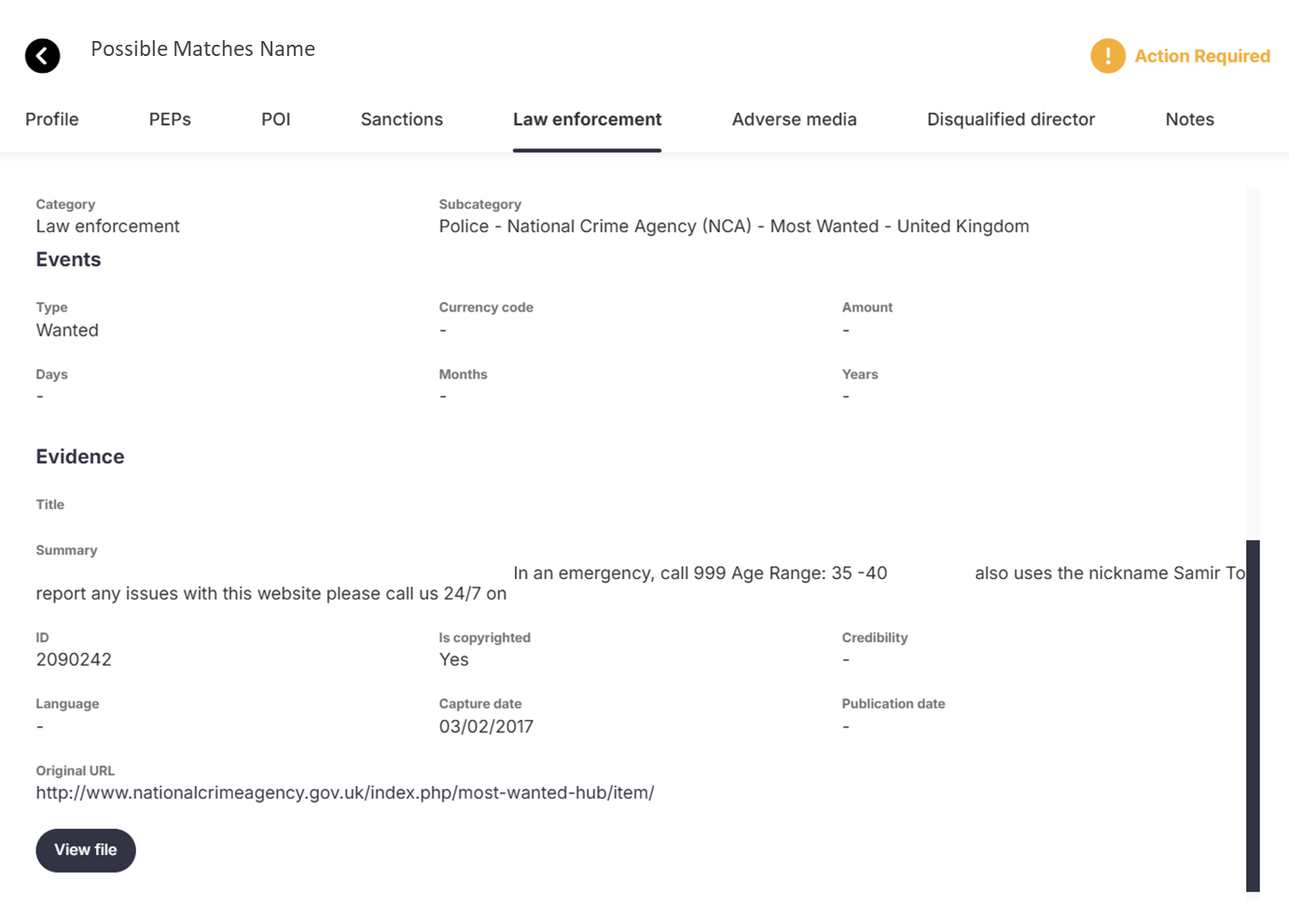The width and height of the screenshot is (1289, 924).
Task: Click the subcategory Police - National Crime Agency text
Action: (734, 227)
